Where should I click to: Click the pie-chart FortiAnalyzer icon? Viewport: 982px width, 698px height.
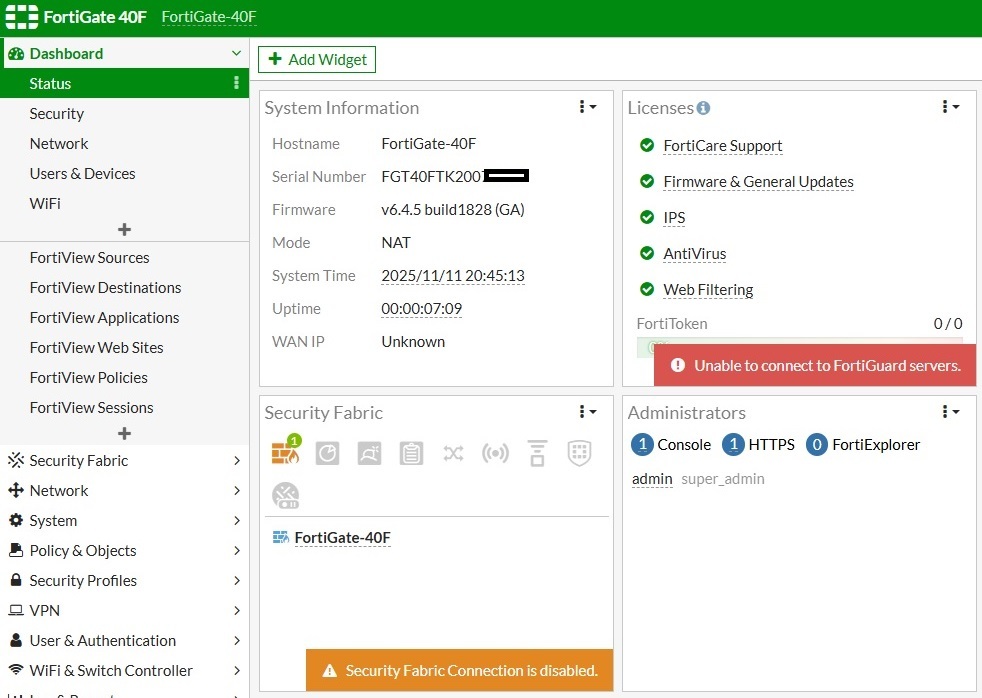click(327, 454)
